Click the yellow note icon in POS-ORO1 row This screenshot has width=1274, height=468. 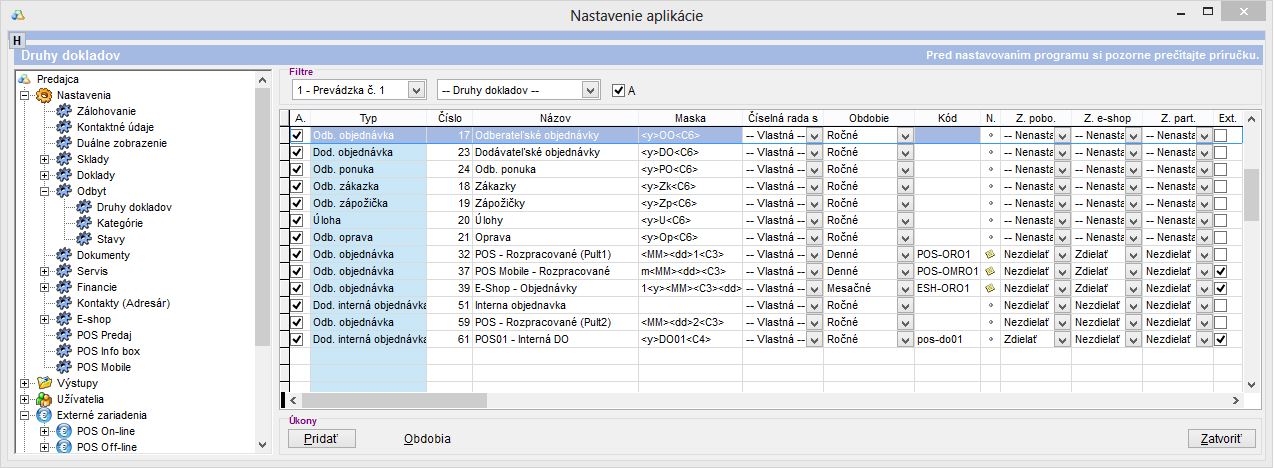pos(990,254)
